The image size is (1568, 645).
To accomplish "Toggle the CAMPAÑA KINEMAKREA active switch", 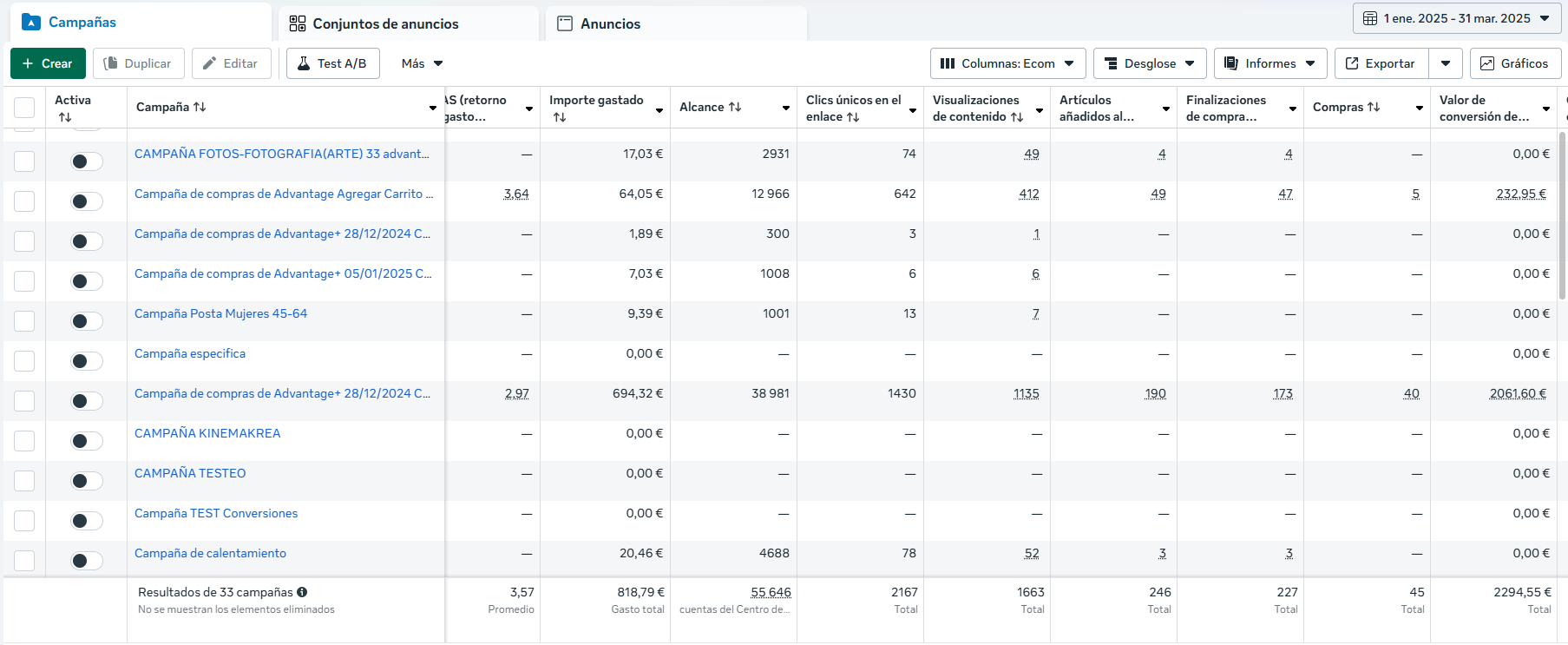I will pyautogui.click(x=86, y=441).
